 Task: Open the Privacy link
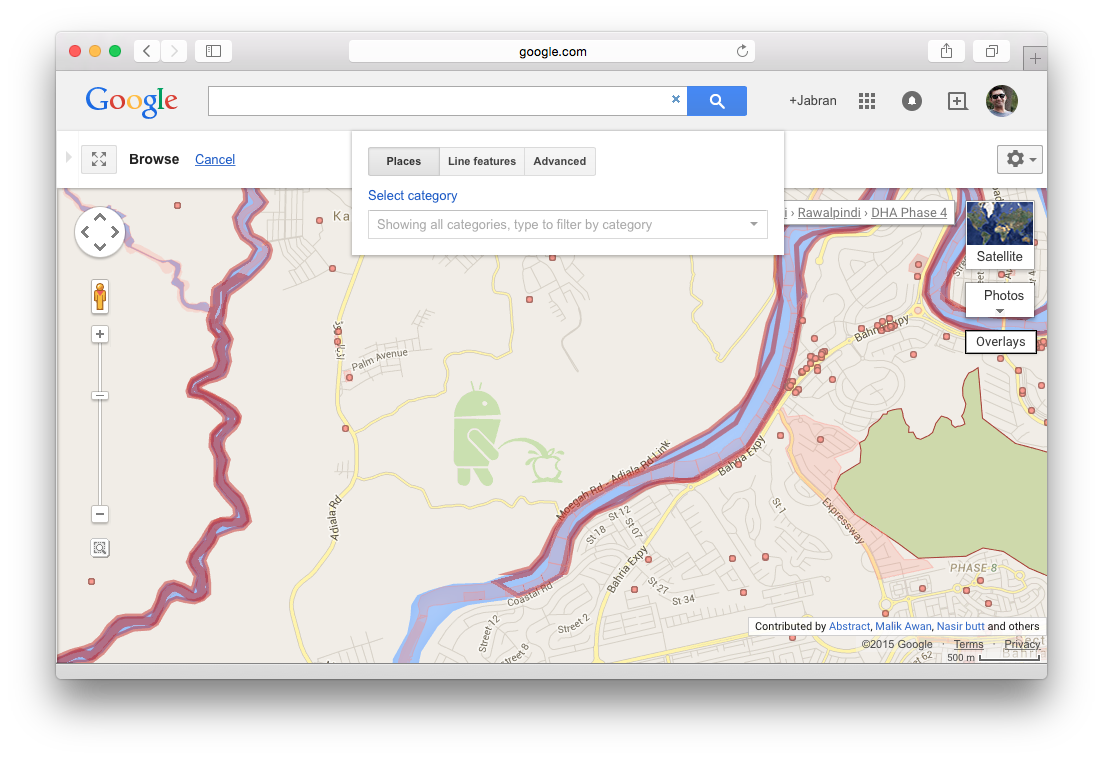point(1021,644)
